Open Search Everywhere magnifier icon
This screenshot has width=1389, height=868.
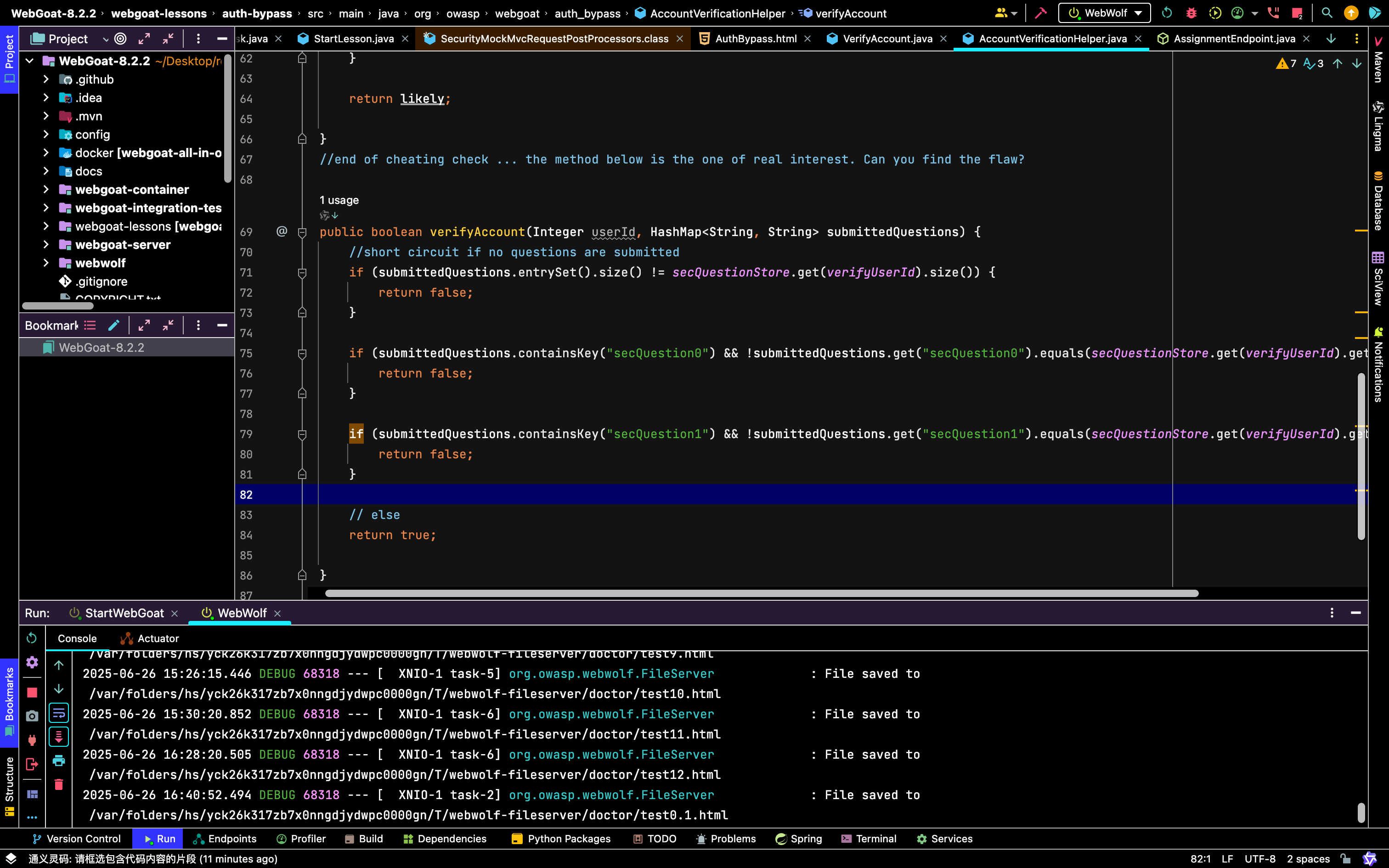coord(1327,13)
